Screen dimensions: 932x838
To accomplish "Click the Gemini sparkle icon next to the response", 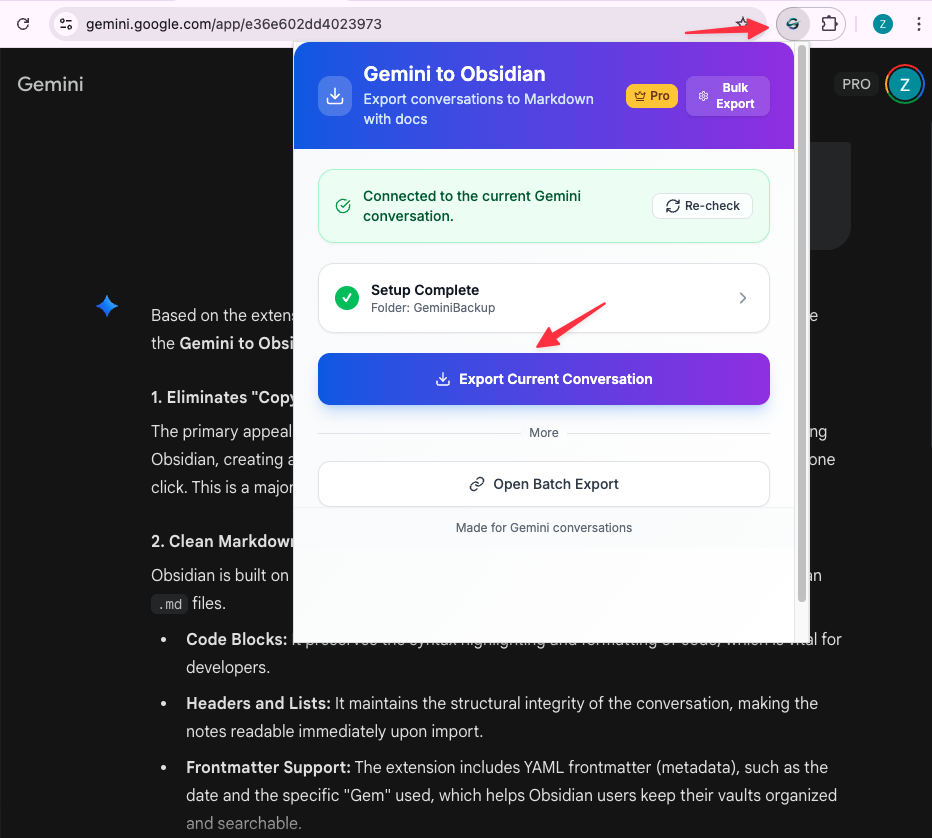I will tap(107, 306).
